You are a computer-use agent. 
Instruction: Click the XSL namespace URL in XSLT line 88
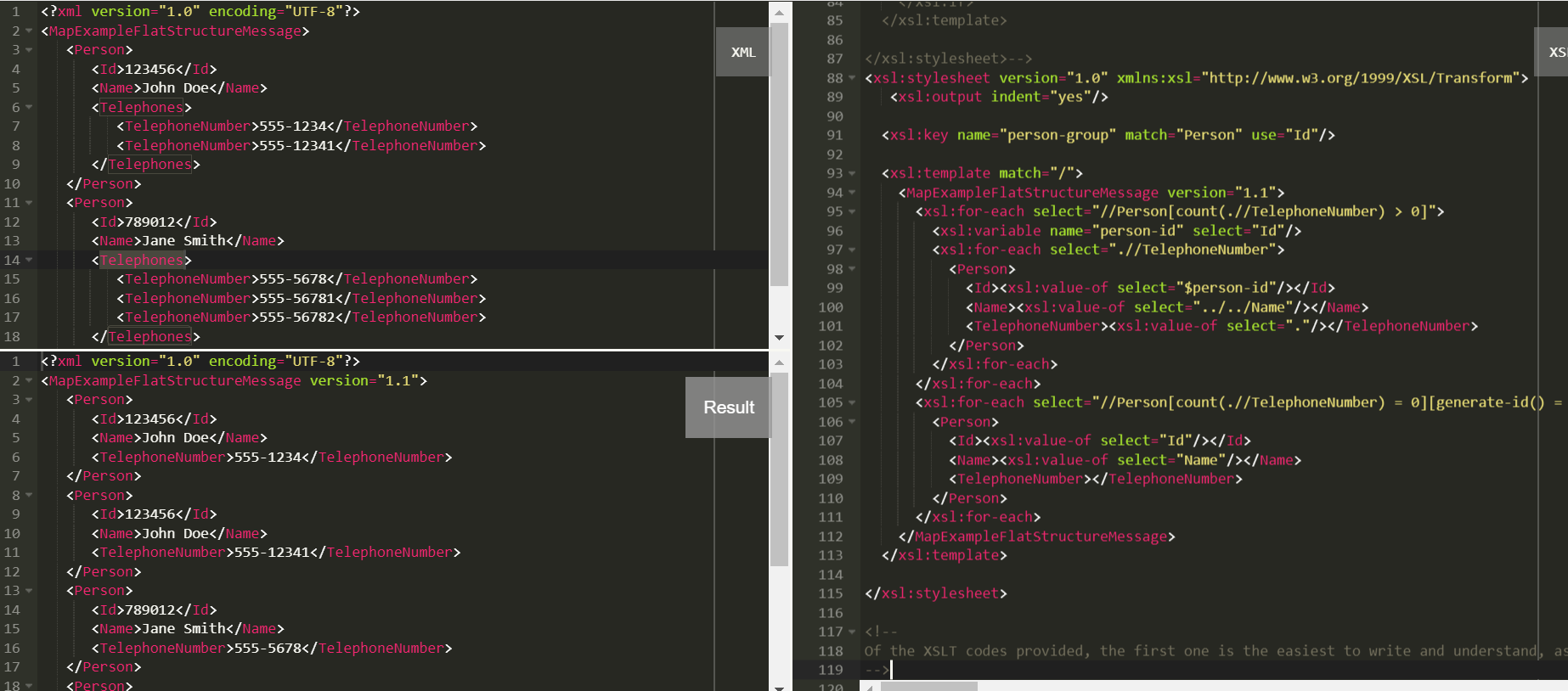[1361, 78]
